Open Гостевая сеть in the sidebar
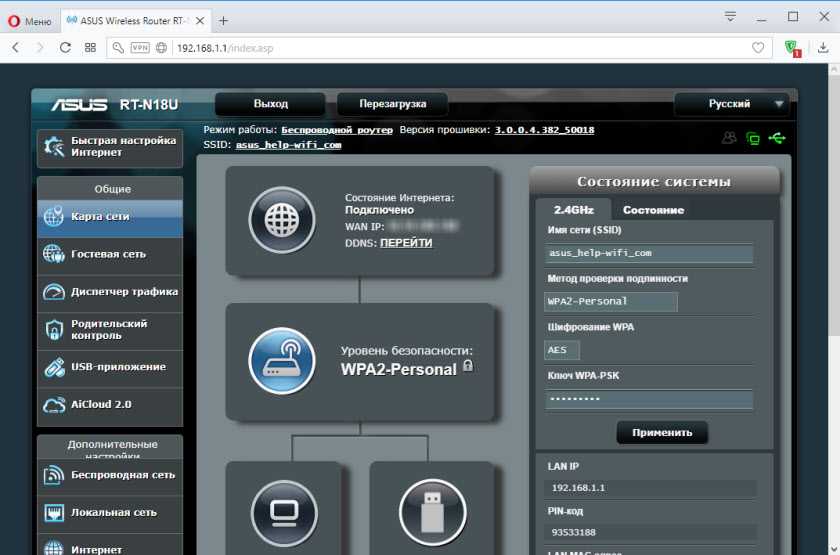Image resolution: width=840 pixels, height=555 pixels. point(109,254)
